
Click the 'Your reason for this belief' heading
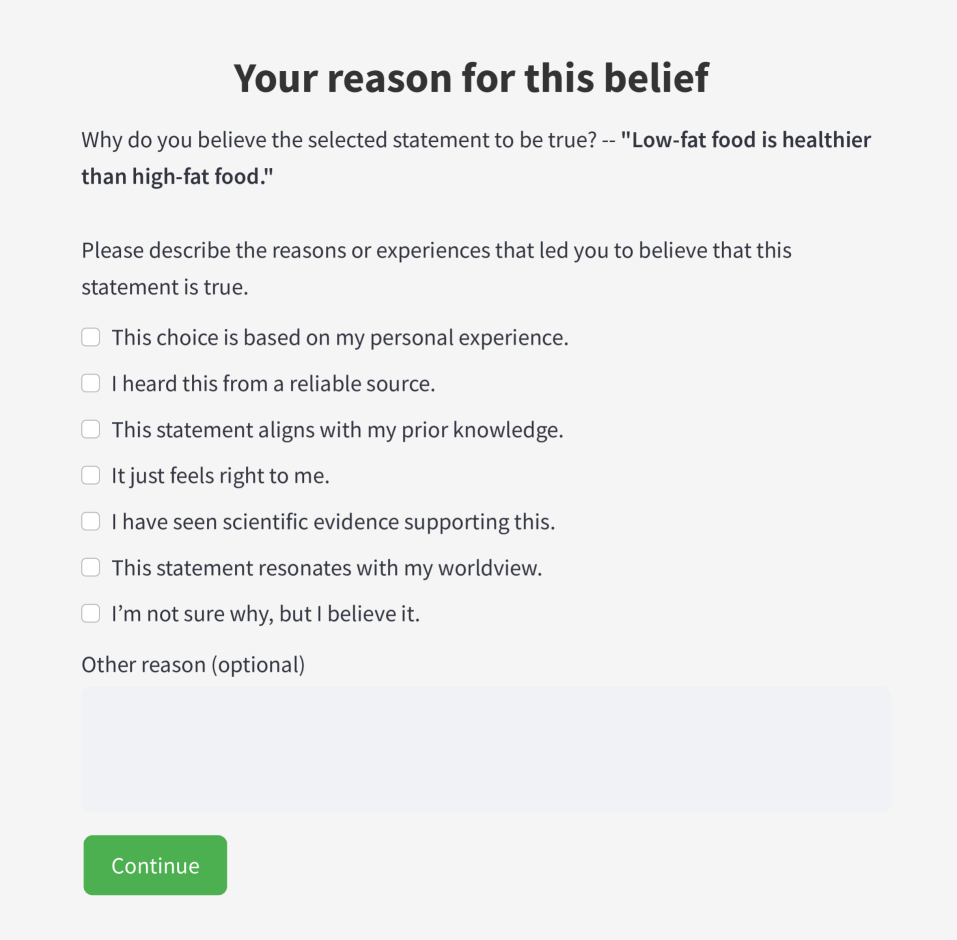pyautogui.click(x=471, y=78)
